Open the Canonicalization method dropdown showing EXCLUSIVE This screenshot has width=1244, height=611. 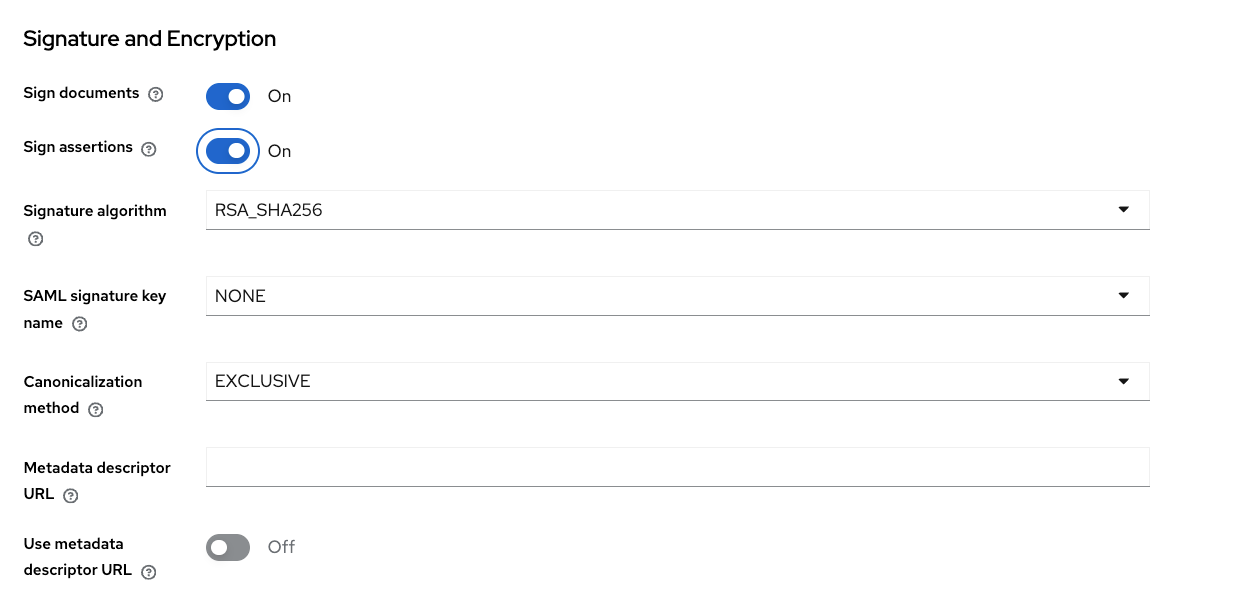coord(677,381)
